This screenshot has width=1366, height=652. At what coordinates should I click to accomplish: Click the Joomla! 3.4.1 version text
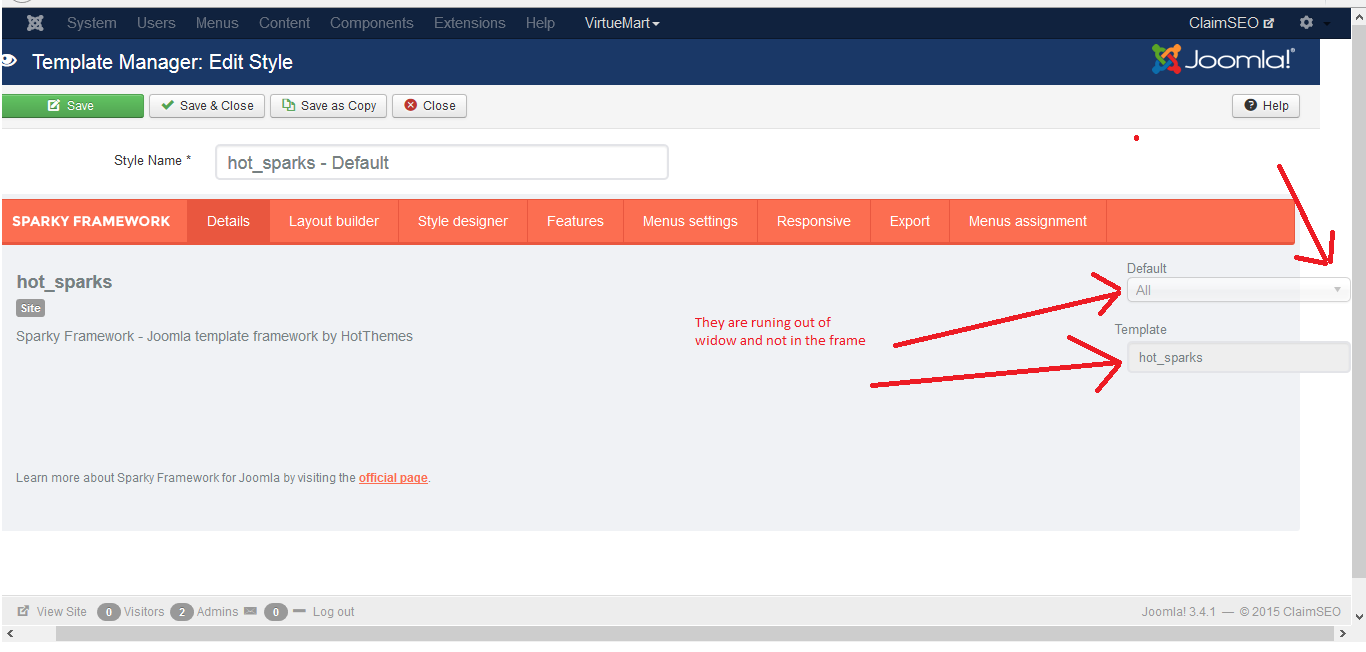(x=1179, y=611)
